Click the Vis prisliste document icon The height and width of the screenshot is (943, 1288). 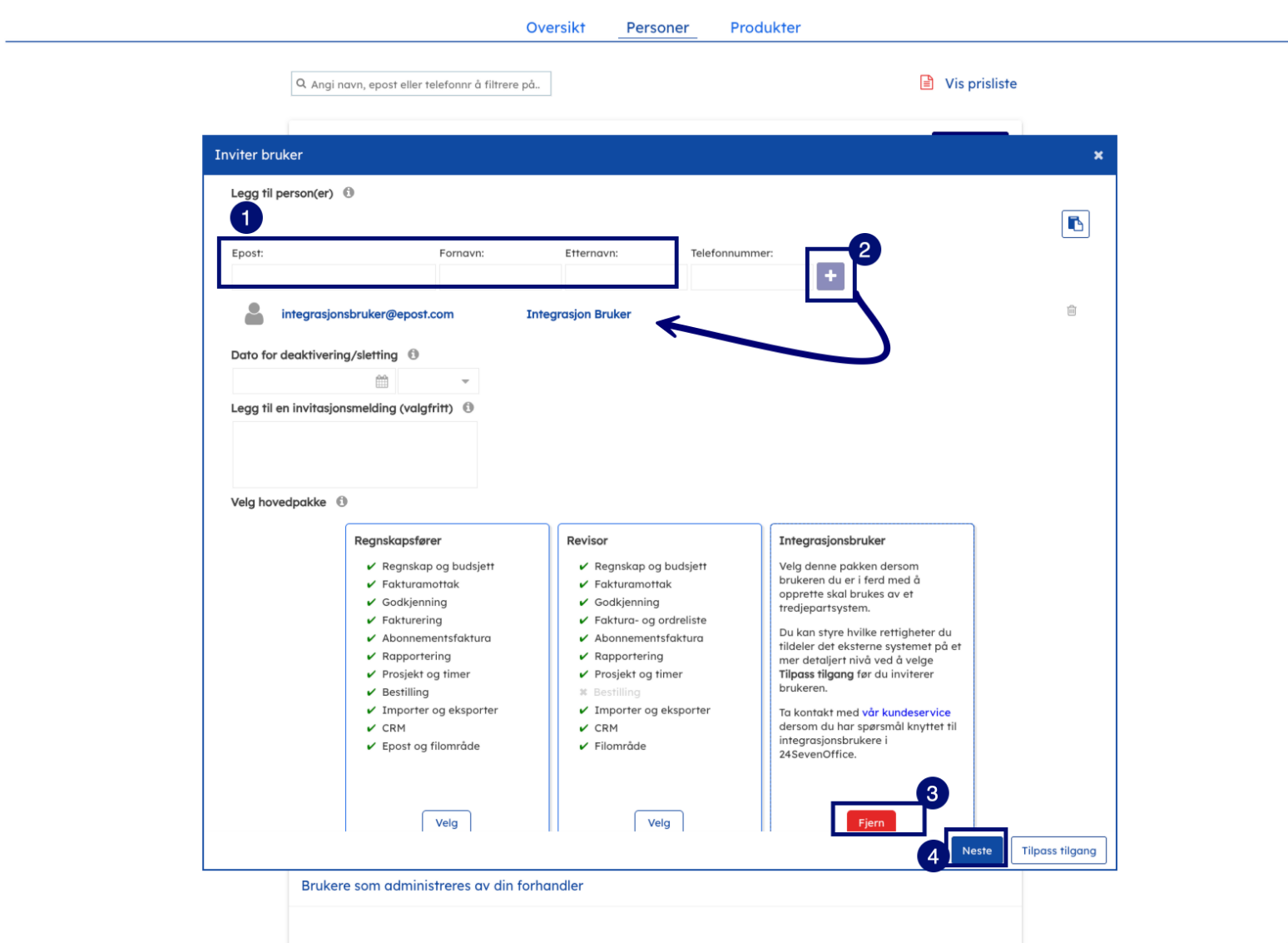click(926, 82)
